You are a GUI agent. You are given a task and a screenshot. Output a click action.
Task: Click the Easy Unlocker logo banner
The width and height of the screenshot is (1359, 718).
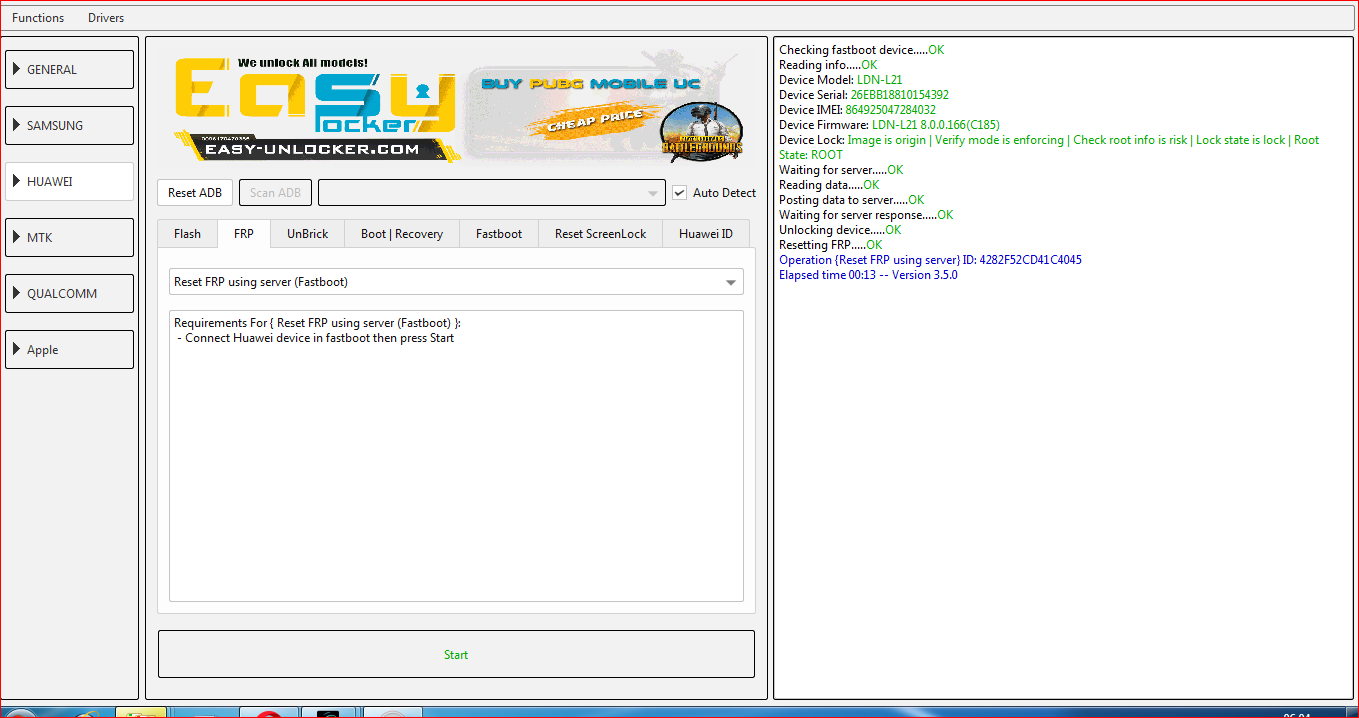point(317,108)
